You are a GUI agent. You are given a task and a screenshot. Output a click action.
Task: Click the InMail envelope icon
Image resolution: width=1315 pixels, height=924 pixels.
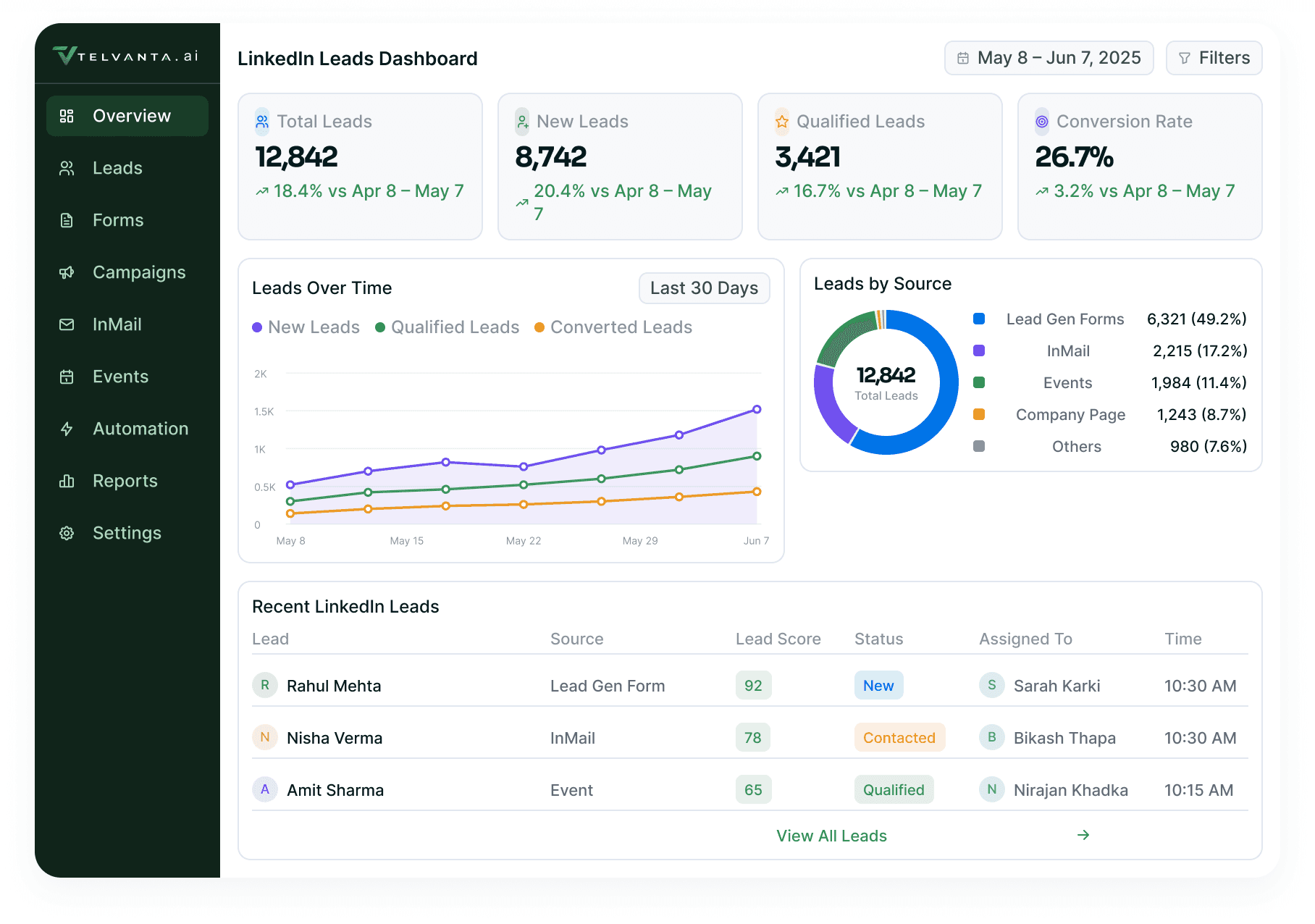pos(67,324)
